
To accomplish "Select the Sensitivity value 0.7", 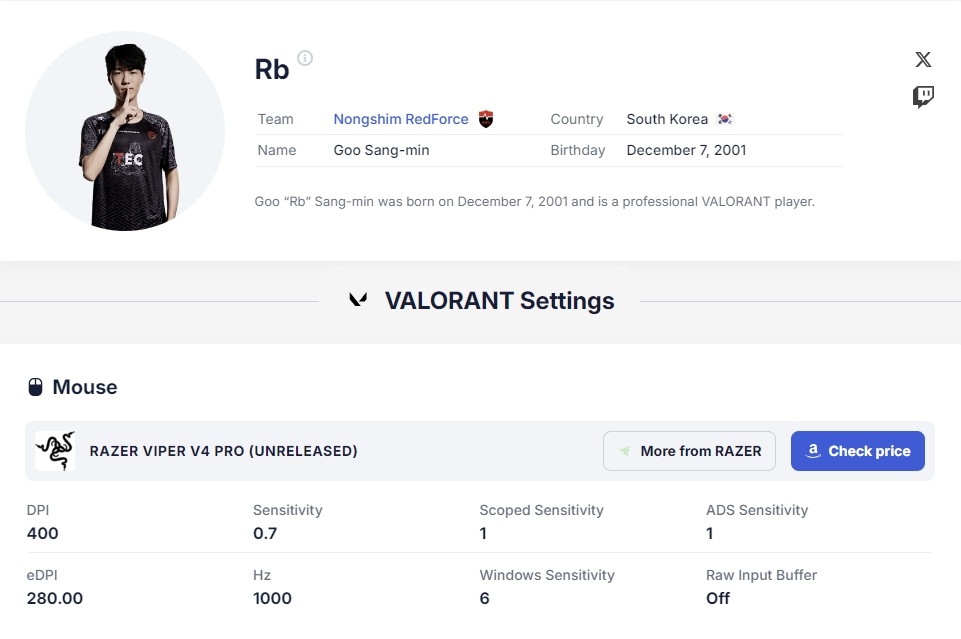I will point(265,533).
